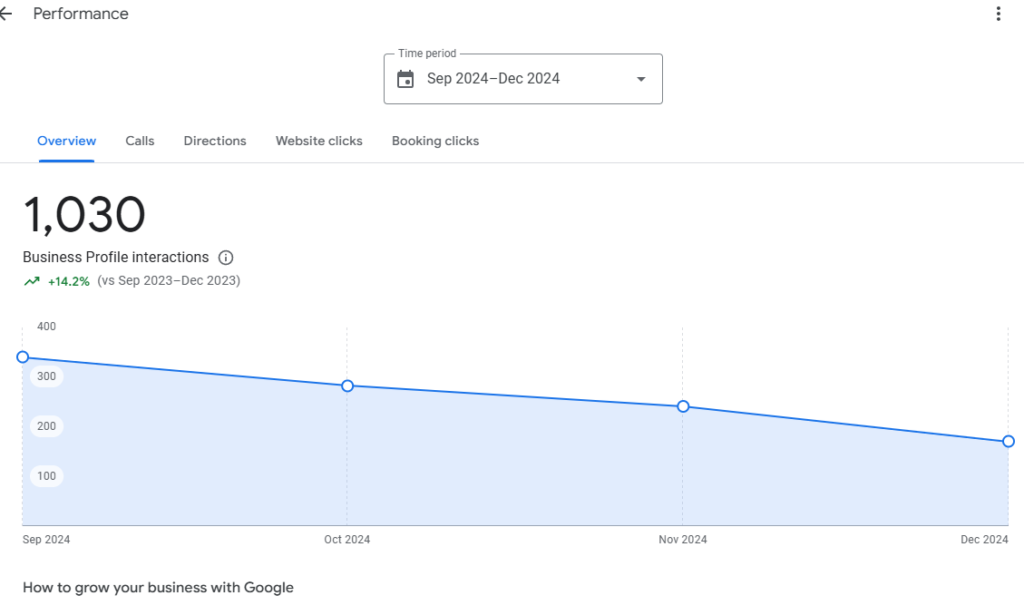Switch to the Calls tab
Image resolution: width=1024 pixels, height=615 pixels.
(x=140, y=141)
